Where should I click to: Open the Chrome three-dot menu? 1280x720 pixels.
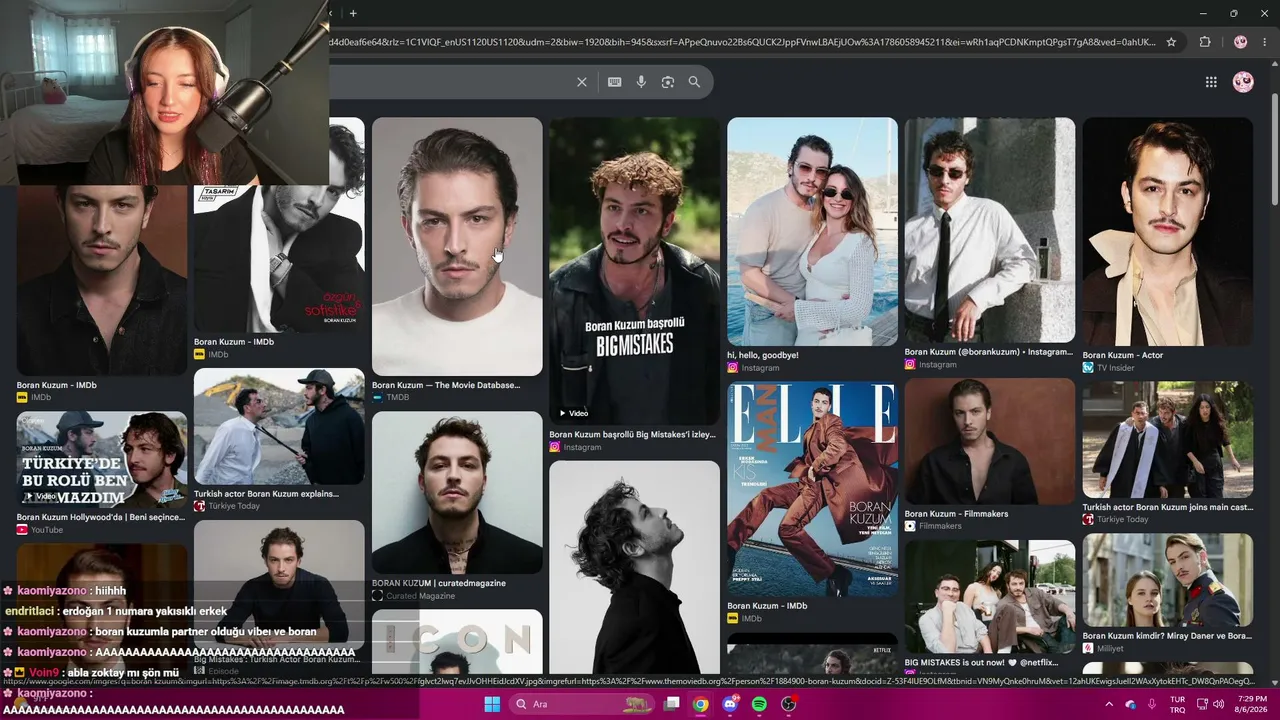coord(1265,42)
